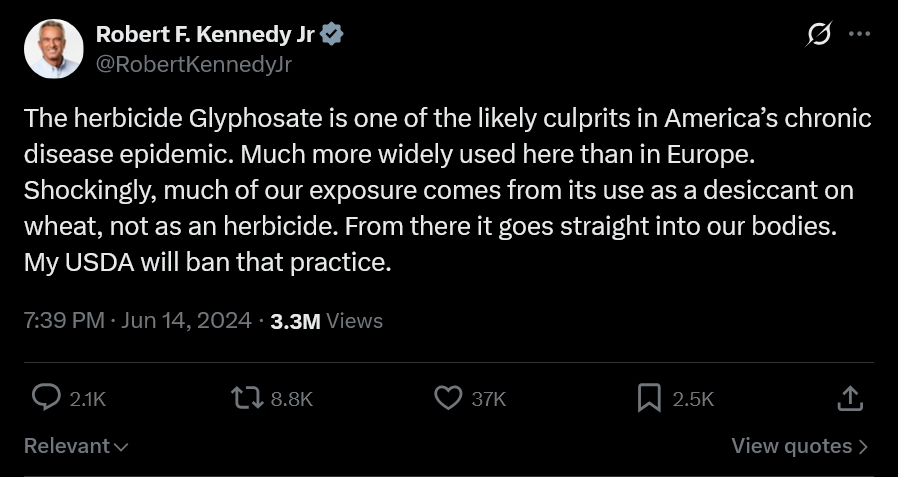Screen dimensions: 898x477
Task: Like the post with the heart icon
Action: pos(447,398)
